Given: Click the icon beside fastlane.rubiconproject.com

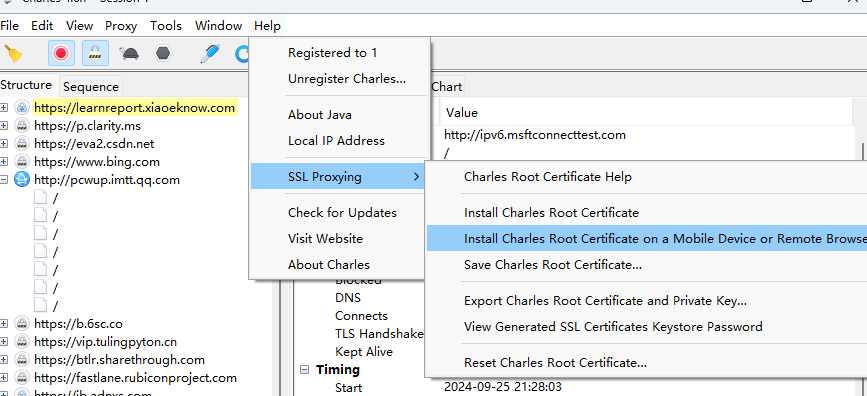Looking at the screenshot, I should (x=22, y=378).
